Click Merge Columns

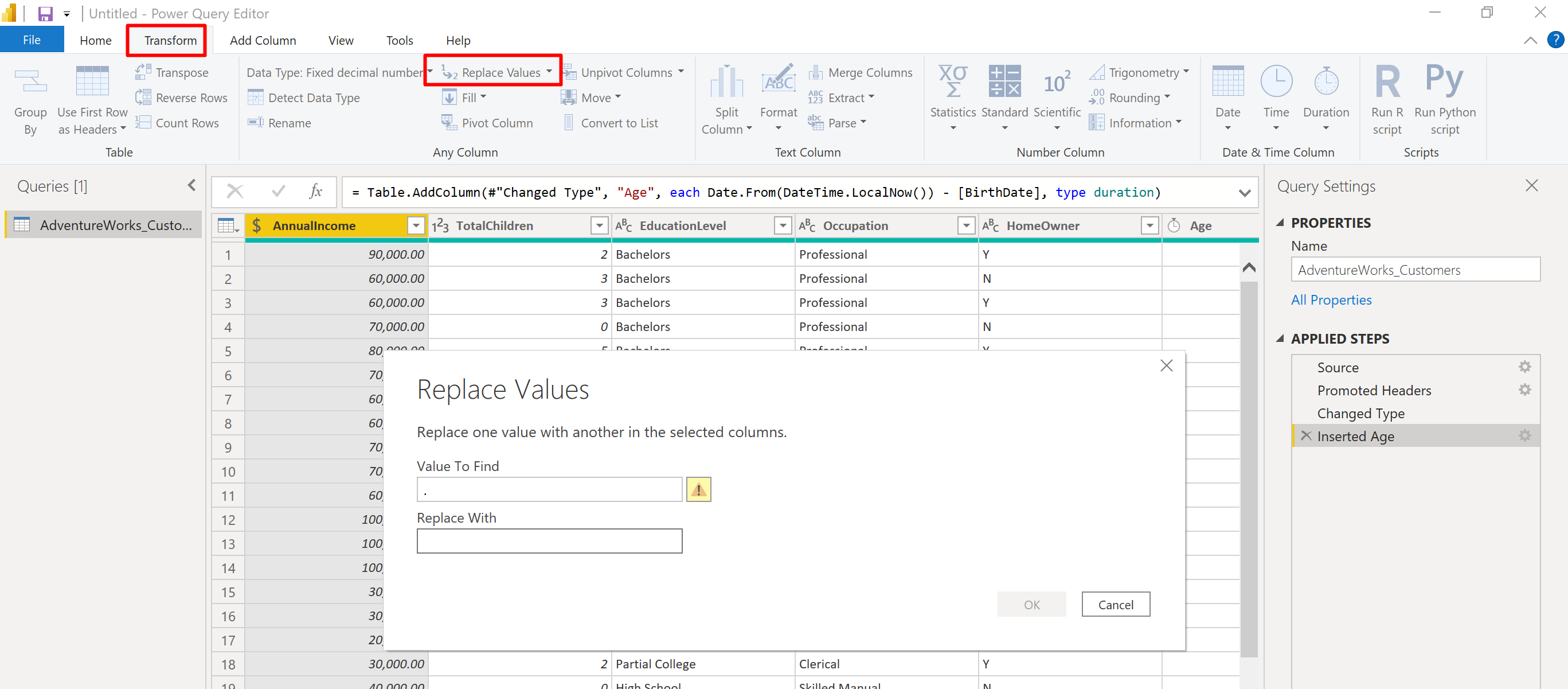[x=860, y=72]
